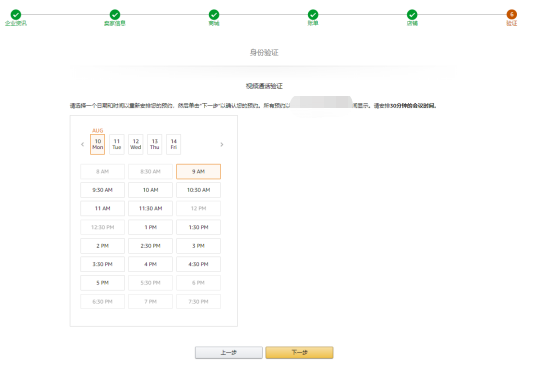Choose the 9 AM time slot

199,171
